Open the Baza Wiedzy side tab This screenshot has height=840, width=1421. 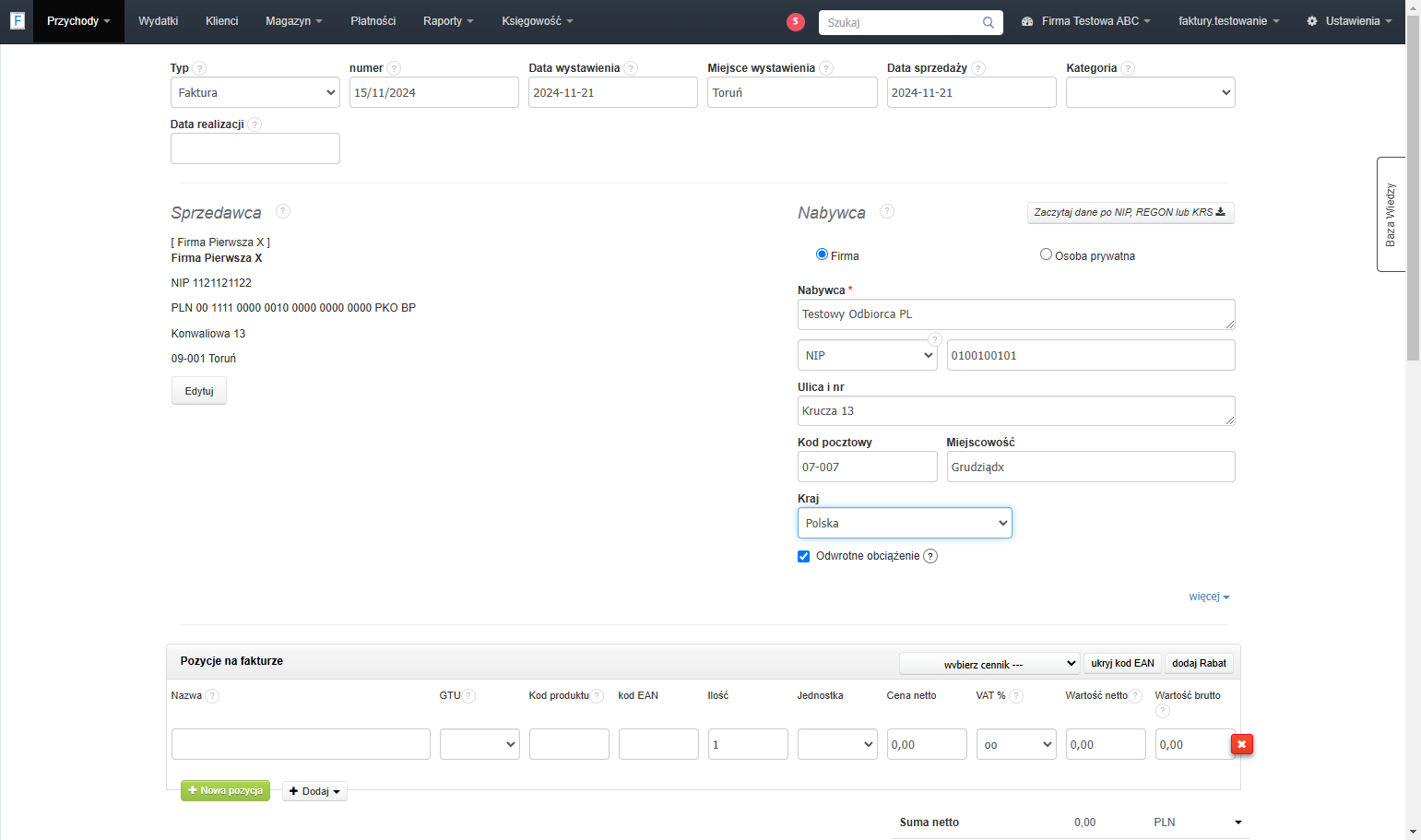[1391, 214]
